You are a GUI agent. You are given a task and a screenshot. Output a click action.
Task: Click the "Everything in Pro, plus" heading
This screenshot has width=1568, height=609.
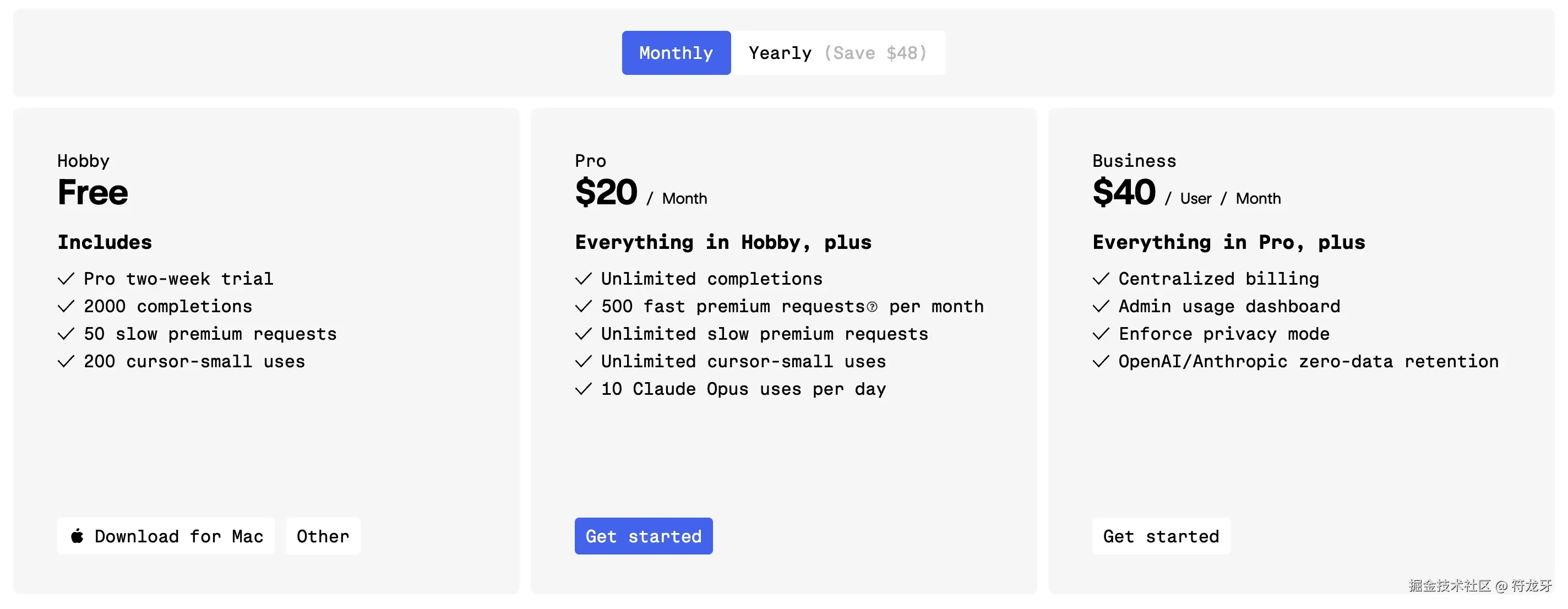coord(1228,242)
